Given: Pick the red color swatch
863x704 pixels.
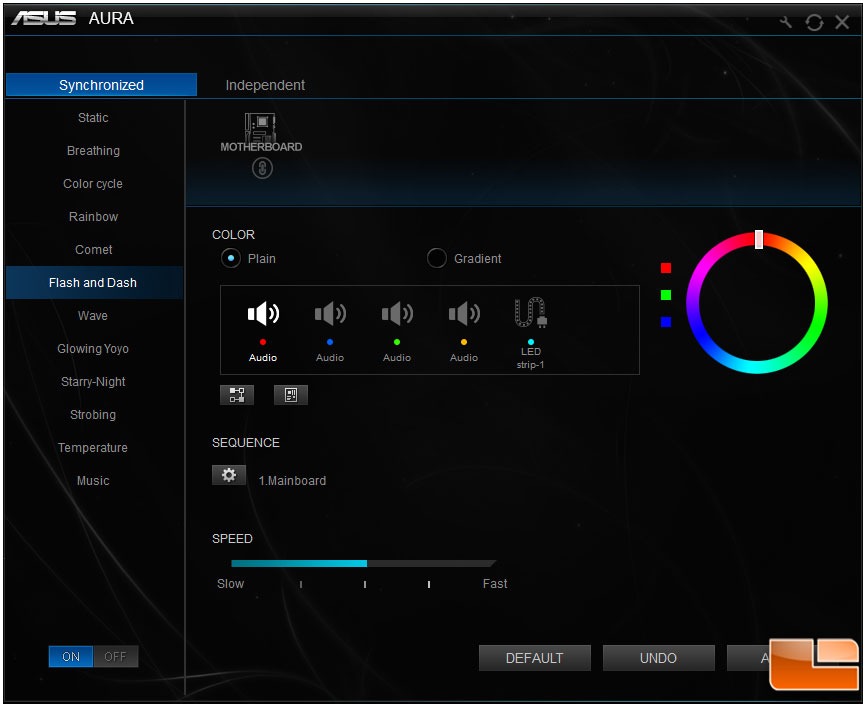Looking at the screenshot, I should tap(666, 268).
